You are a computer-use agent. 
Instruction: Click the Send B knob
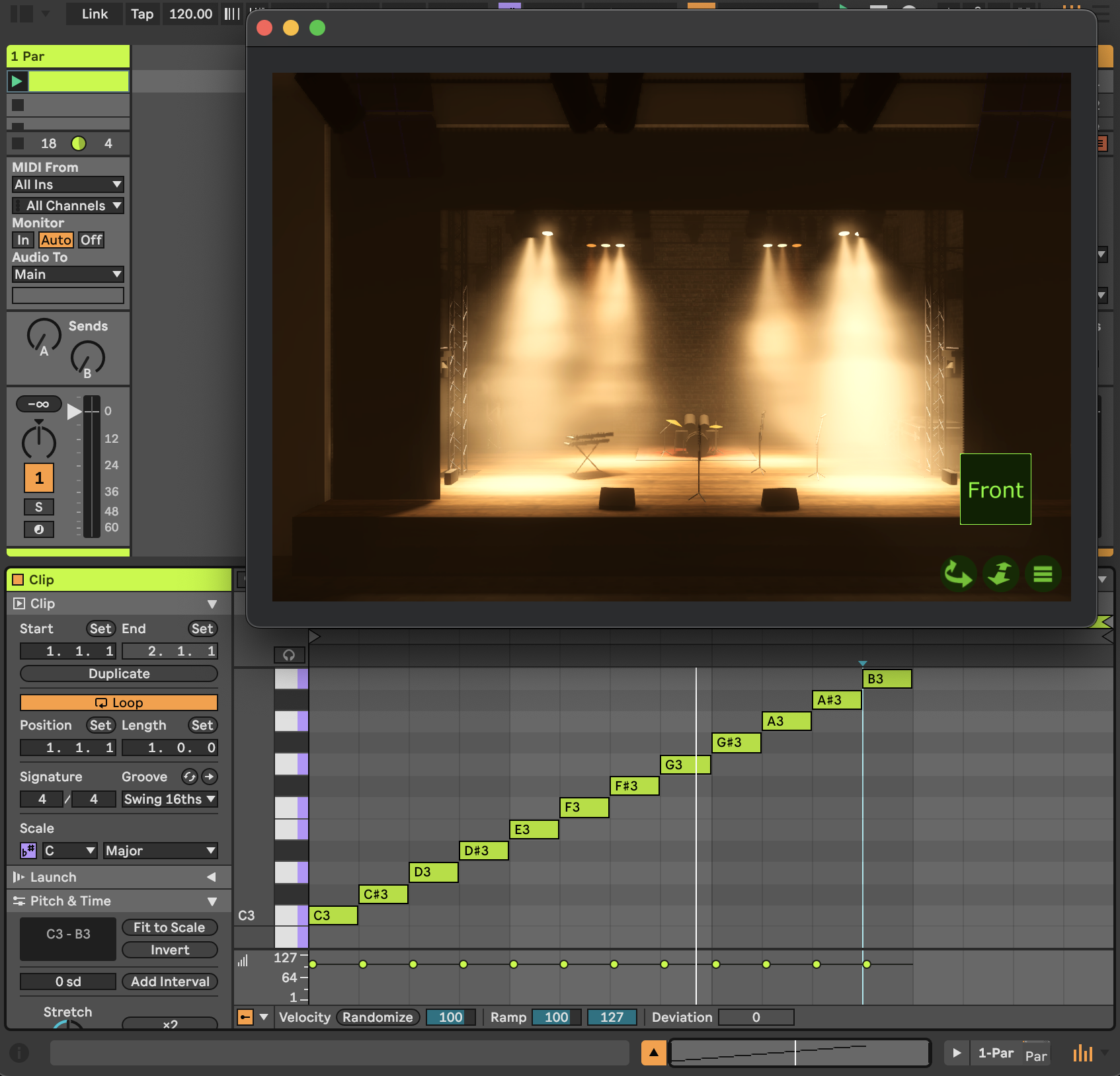(x=88, y=359)
